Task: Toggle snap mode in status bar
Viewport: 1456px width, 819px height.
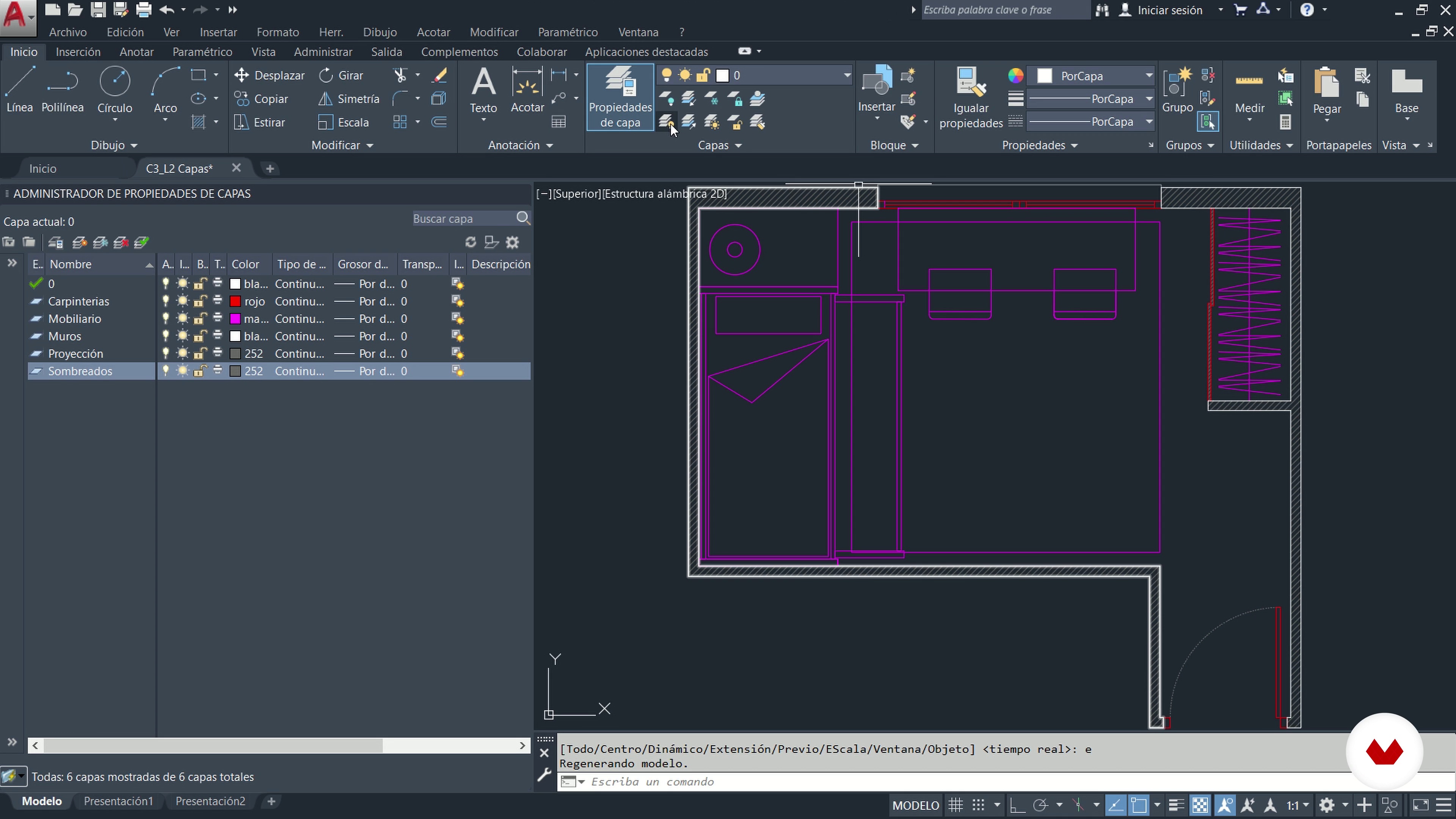Action: [978, 805]
